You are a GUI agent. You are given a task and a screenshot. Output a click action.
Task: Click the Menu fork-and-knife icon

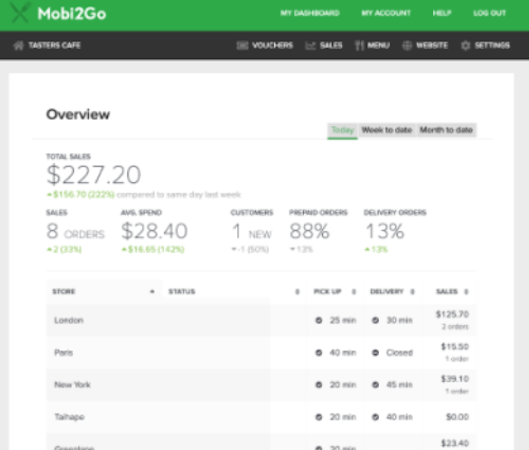(359, 45)
